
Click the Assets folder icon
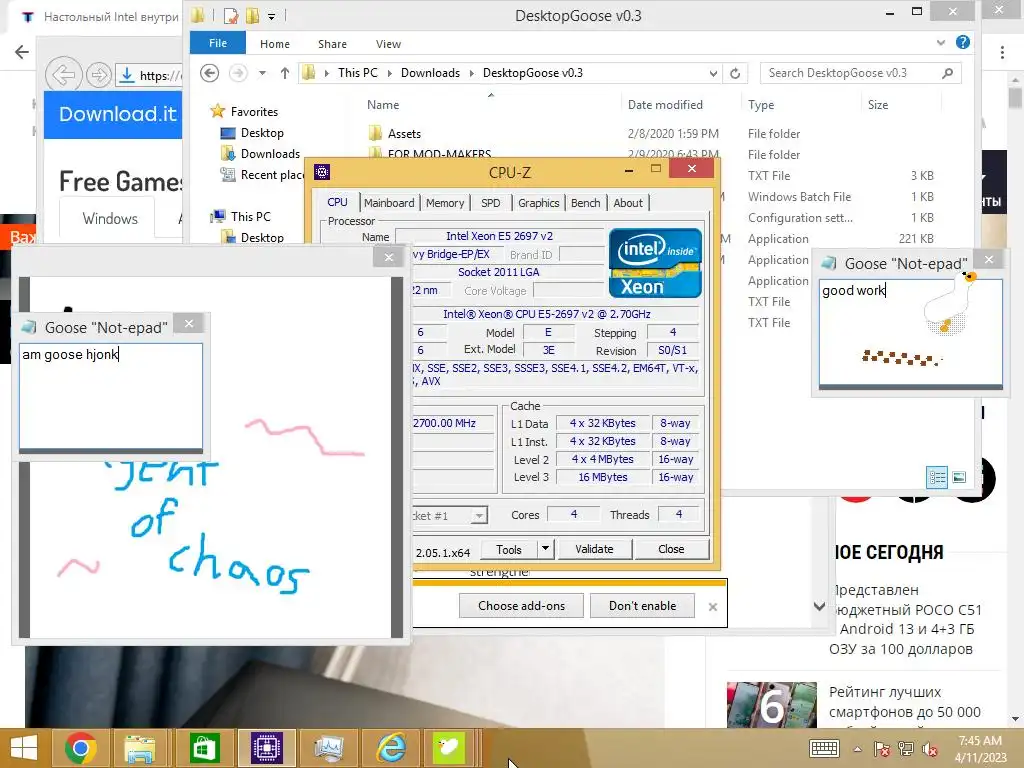[375, 133]
